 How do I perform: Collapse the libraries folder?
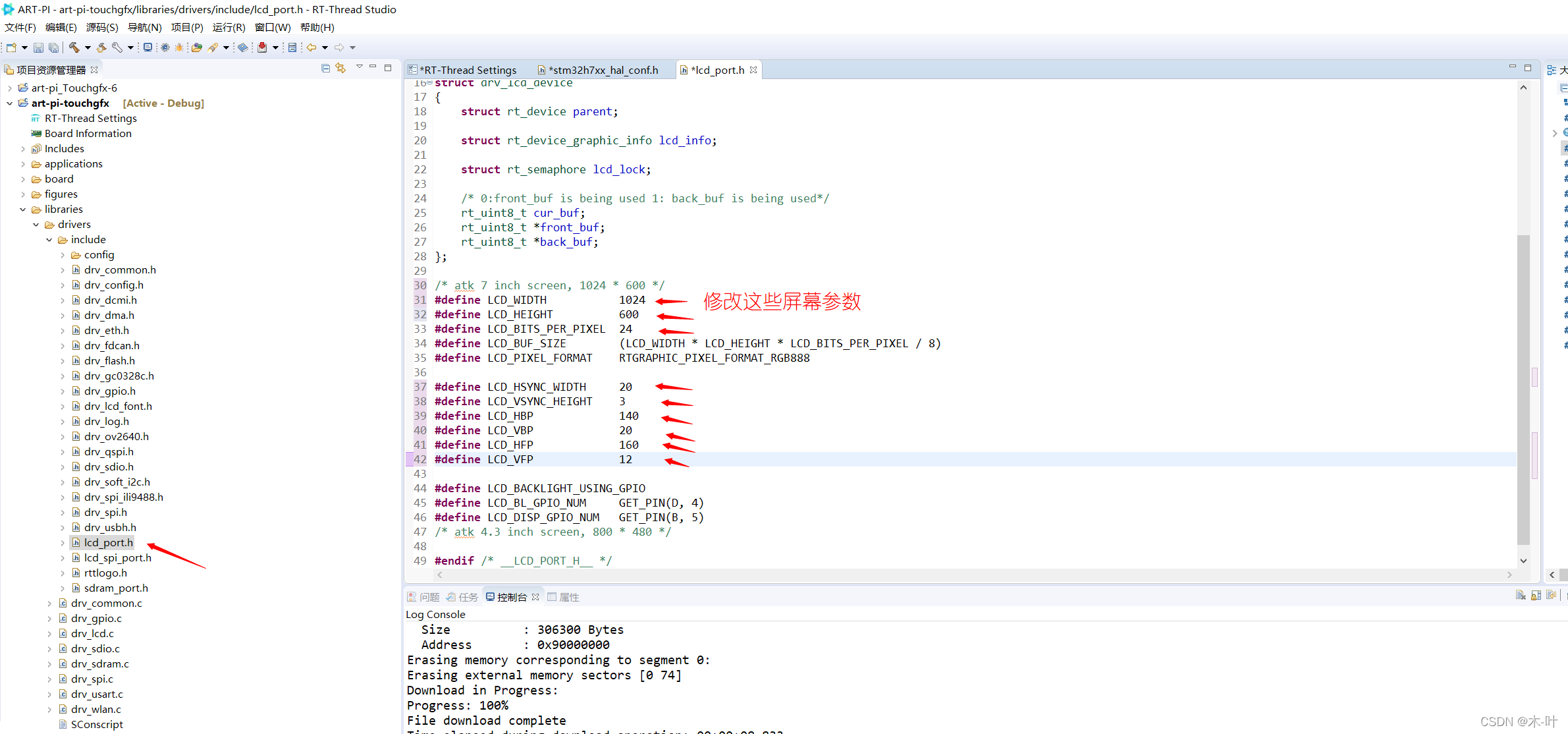(x=23, y=210)
